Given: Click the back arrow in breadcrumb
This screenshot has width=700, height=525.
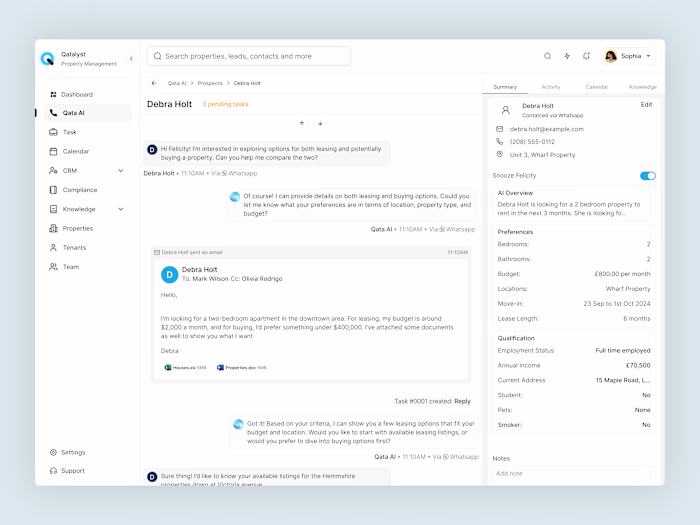Looking at the screenshot, I should [x=154, y=83].
